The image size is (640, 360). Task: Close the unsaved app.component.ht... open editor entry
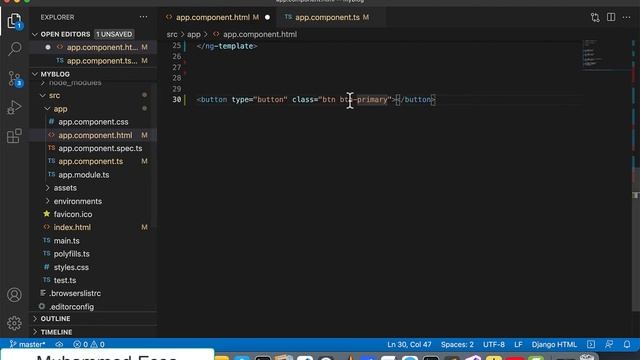pyautogui.click(x=48, y=47)
